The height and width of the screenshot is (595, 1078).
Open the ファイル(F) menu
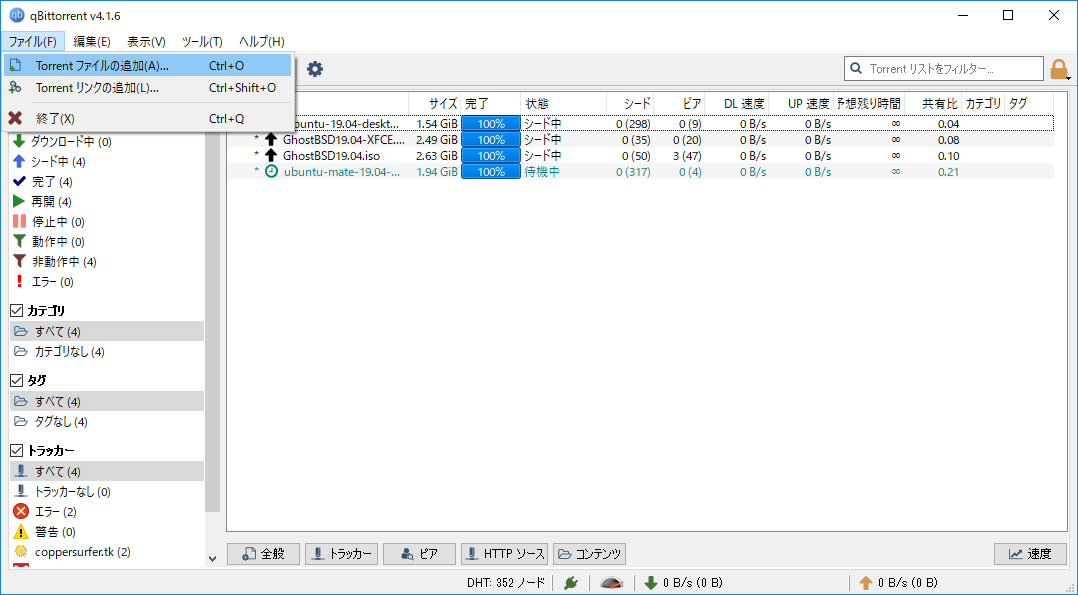click(33, 41)
